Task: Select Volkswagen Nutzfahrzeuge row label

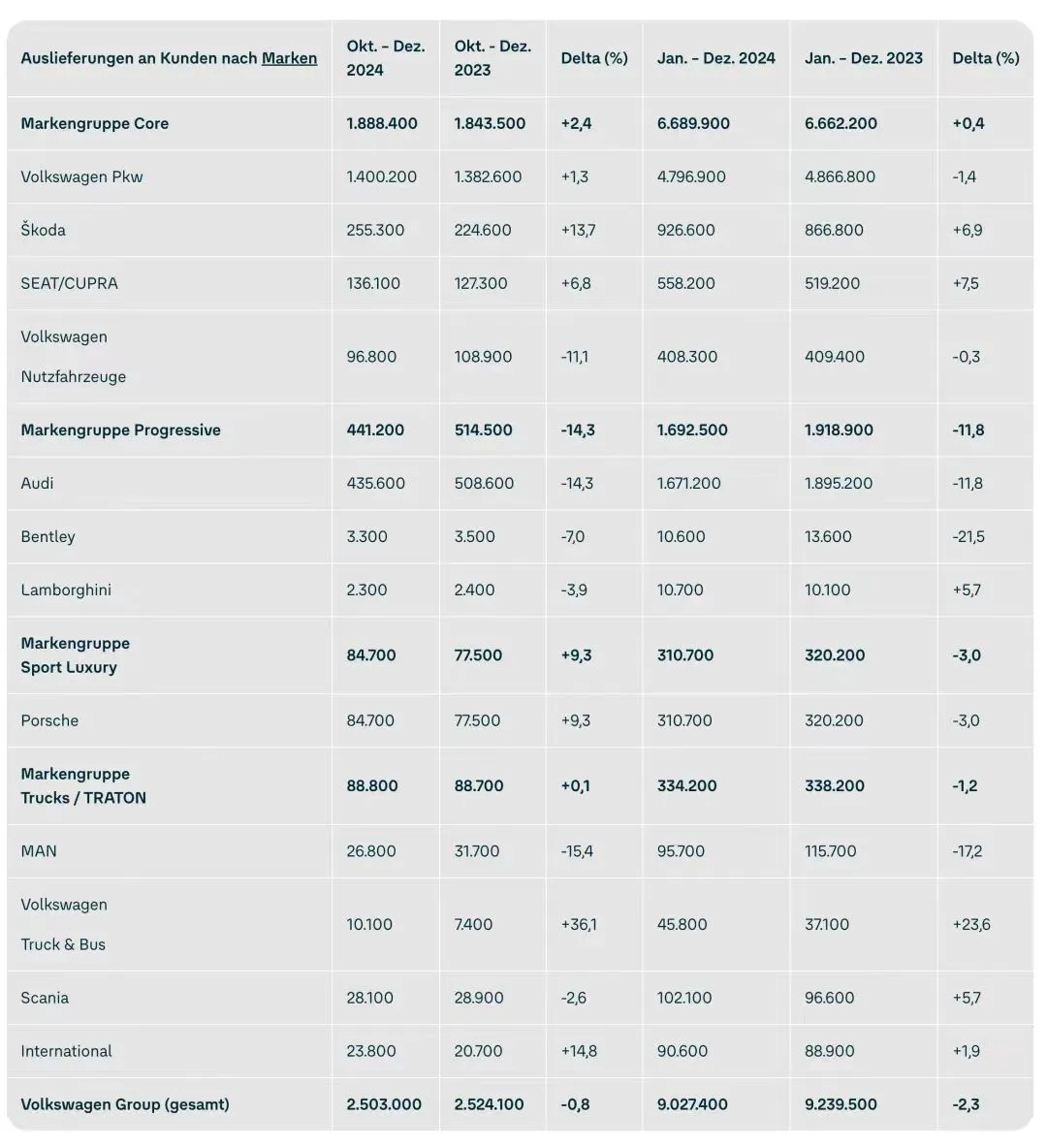Action: click(x=74, y=357)
